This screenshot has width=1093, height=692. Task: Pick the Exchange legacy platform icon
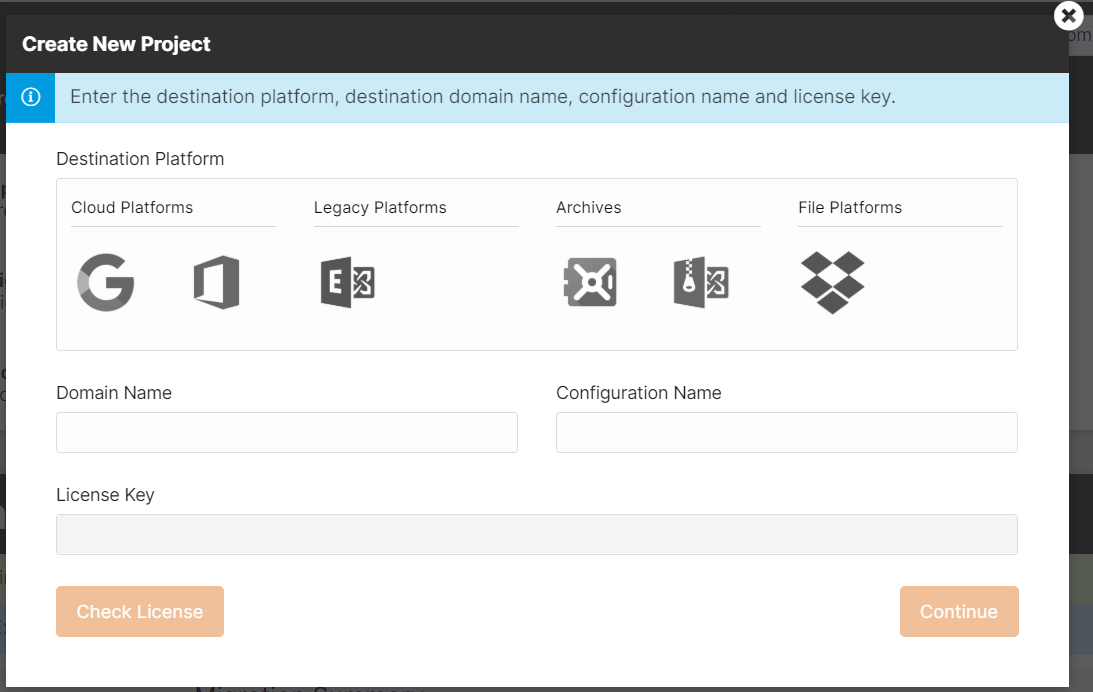348,282
